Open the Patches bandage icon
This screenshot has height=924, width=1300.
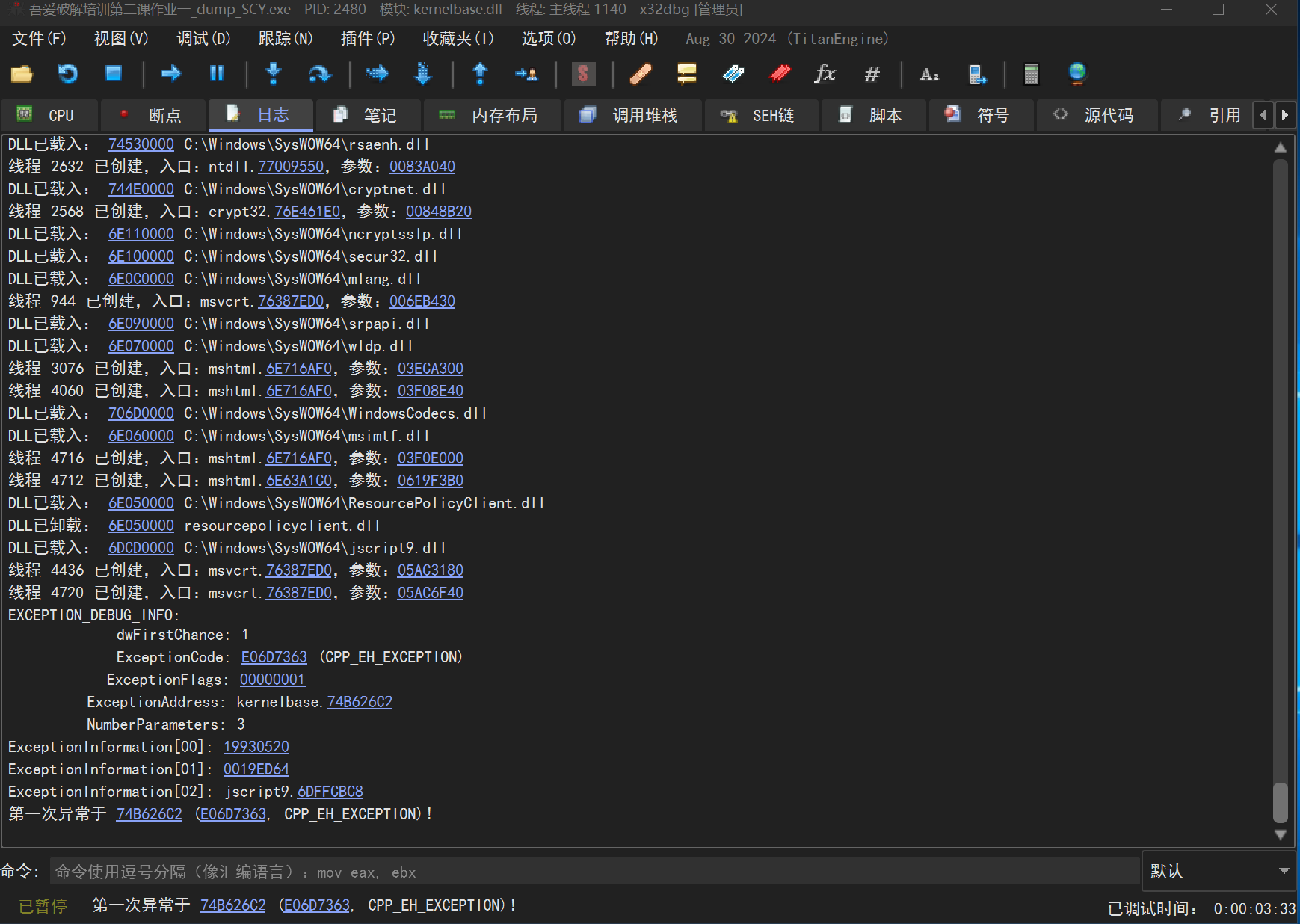tap(641, 73)
